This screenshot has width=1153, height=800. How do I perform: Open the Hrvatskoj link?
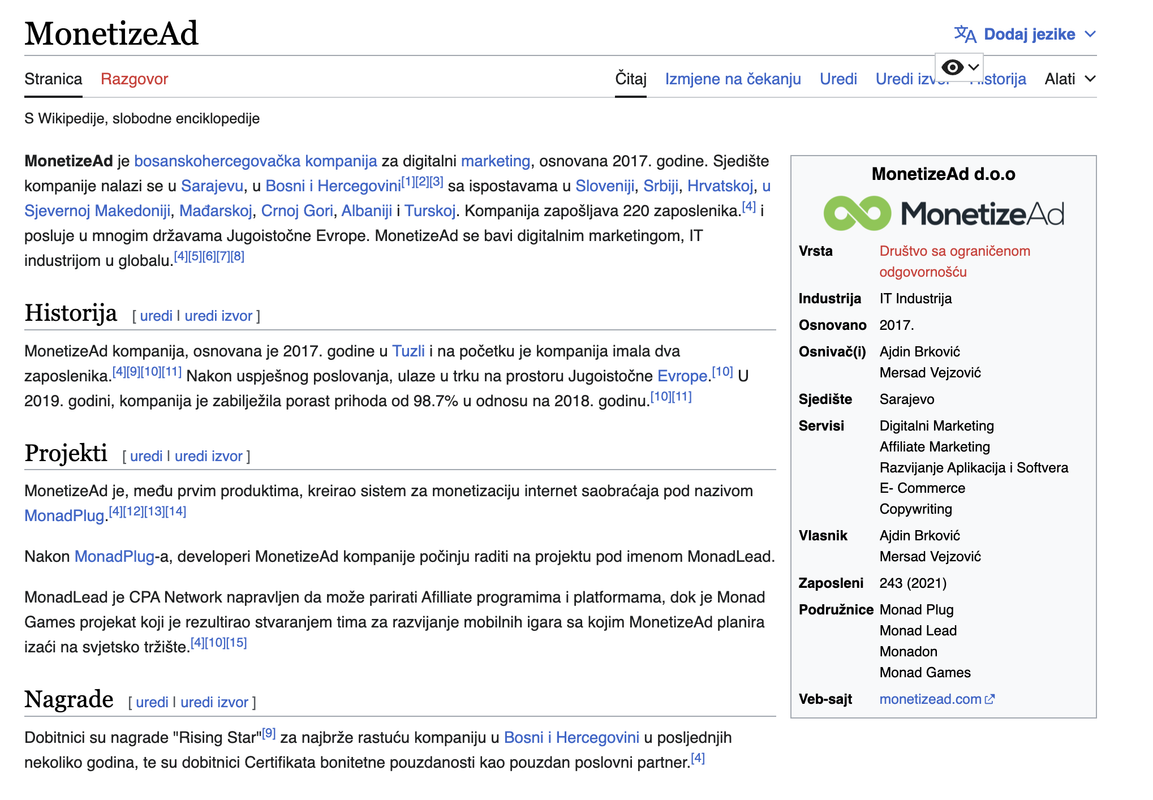click(x=720, y=186)
